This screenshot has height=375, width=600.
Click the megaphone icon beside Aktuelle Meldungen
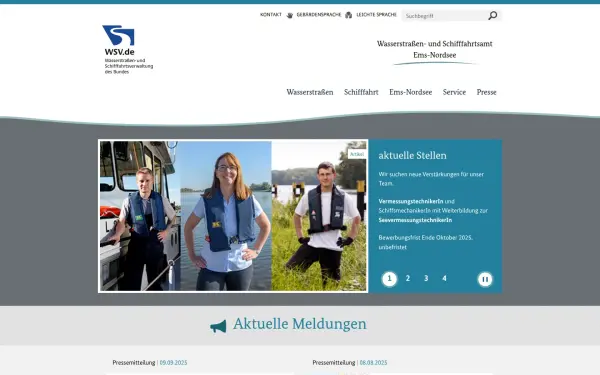218,326
